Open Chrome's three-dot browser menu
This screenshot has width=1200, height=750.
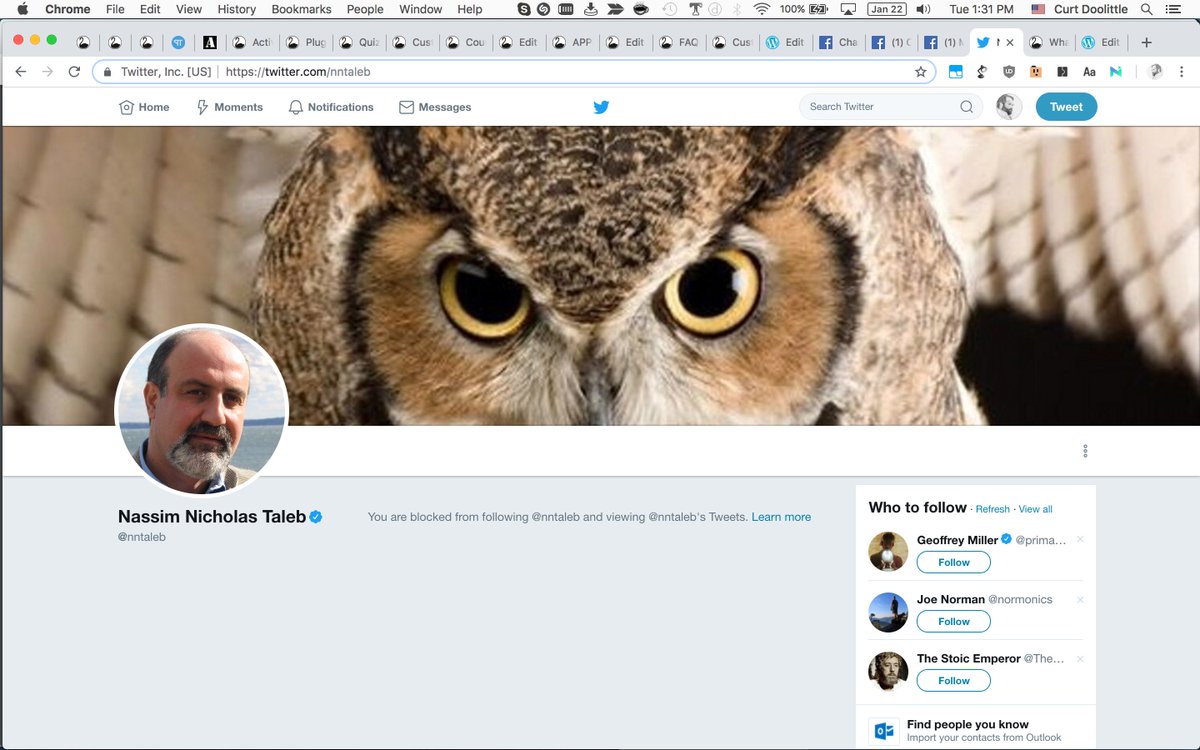[x=1184, y=72]
